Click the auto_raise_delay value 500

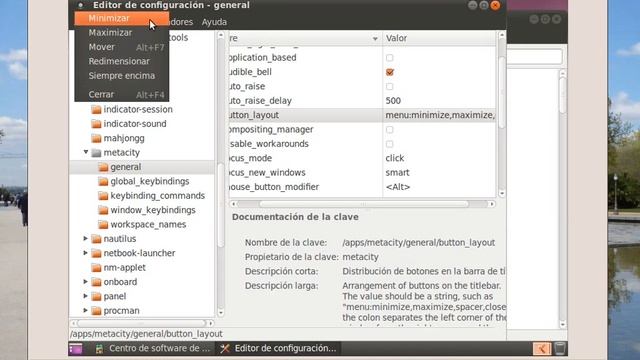click(393, 101)
